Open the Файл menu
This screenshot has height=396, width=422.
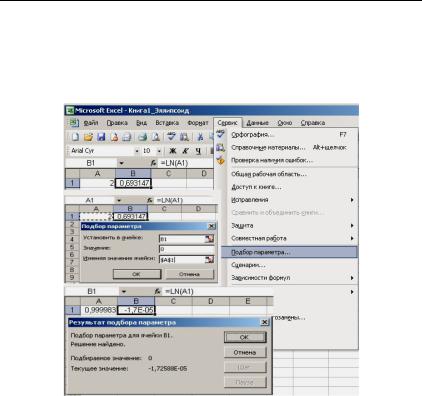click(91, 123)
